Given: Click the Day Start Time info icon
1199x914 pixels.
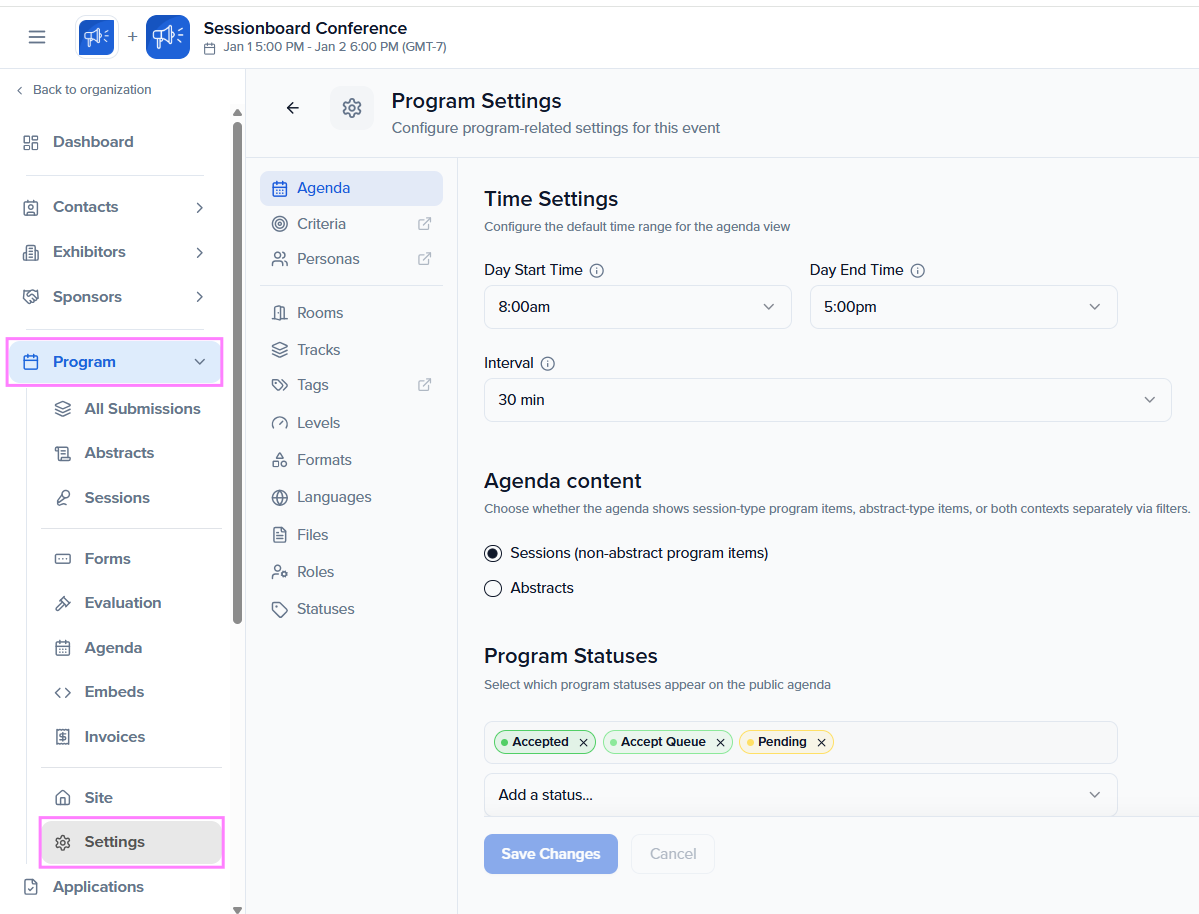Looking at the screenshot, I should [x=597, y=271].
